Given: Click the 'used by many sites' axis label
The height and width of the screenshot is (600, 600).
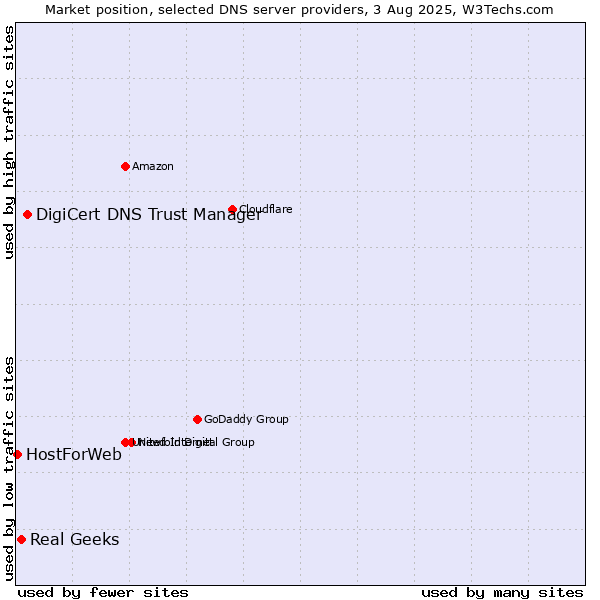Looking at the screenshot, I should (x=502, y=593).
